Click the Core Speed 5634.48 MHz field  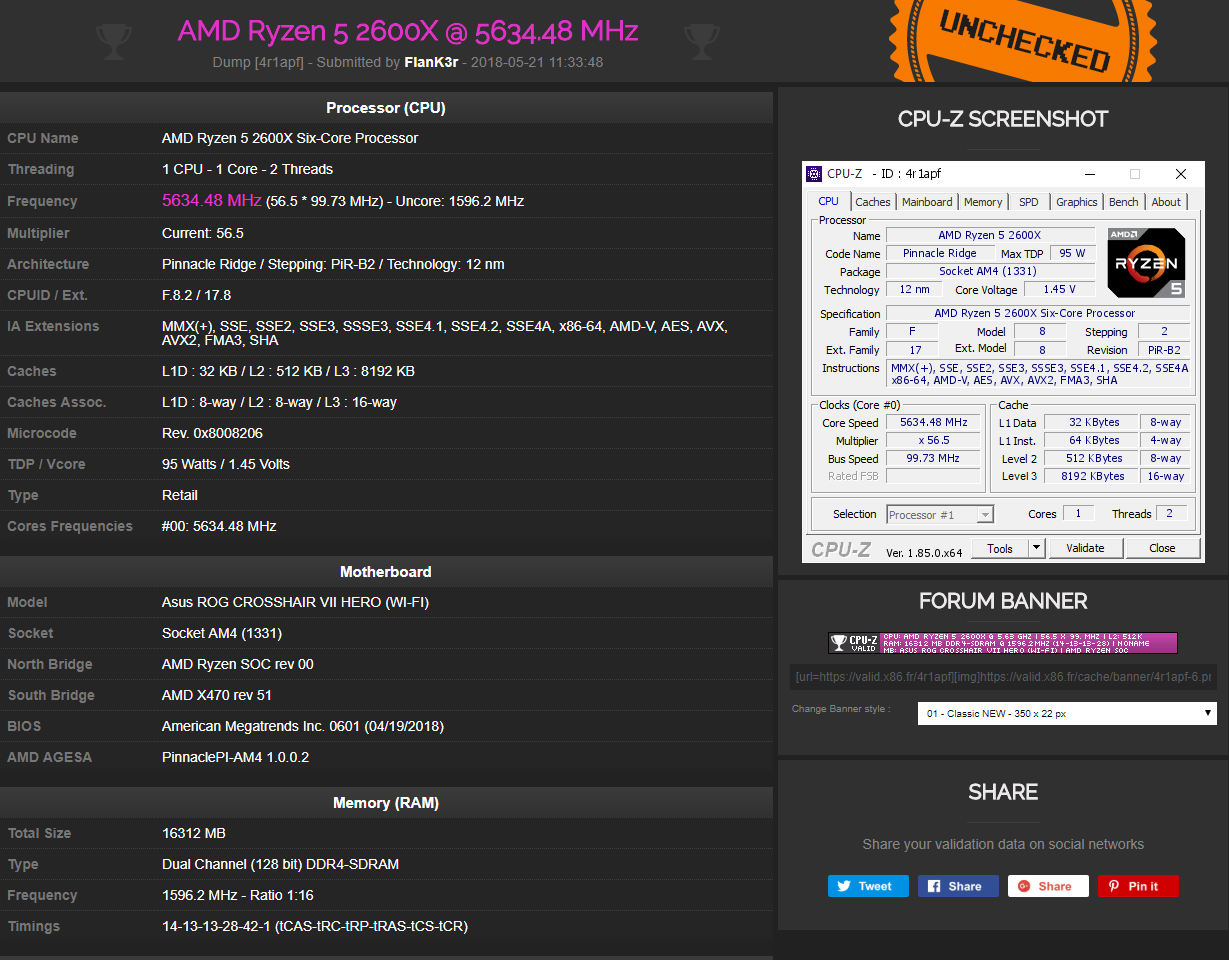click(934, 423)
